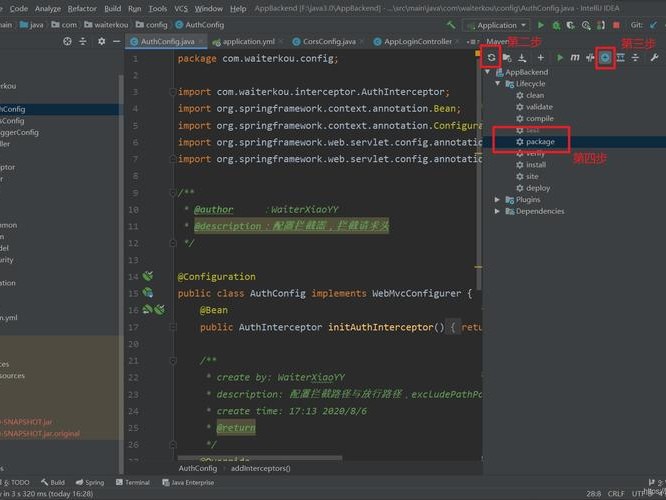The height and width of the screenshot is (500, 666).
Task: Select package lifecycle phase
Action: tap(536, 141)
